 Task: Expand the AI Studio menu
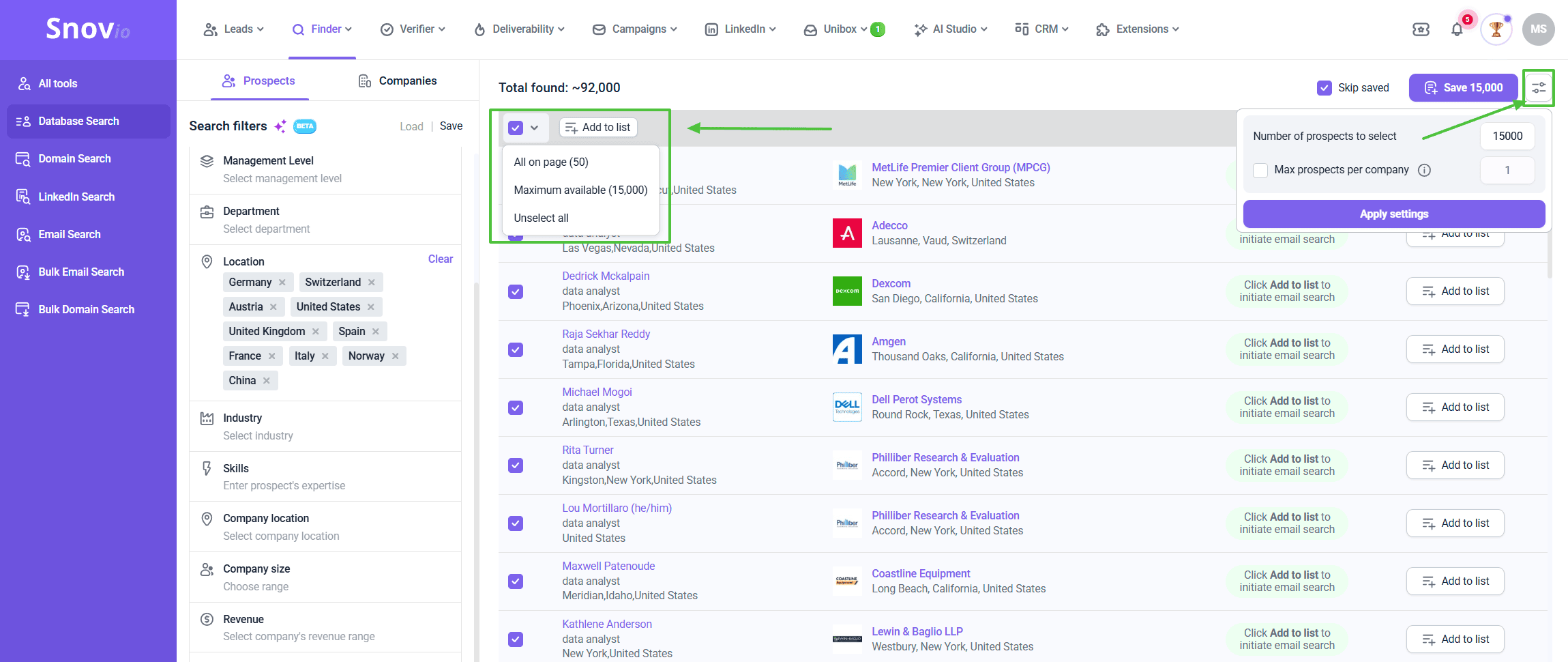[951, 29]
